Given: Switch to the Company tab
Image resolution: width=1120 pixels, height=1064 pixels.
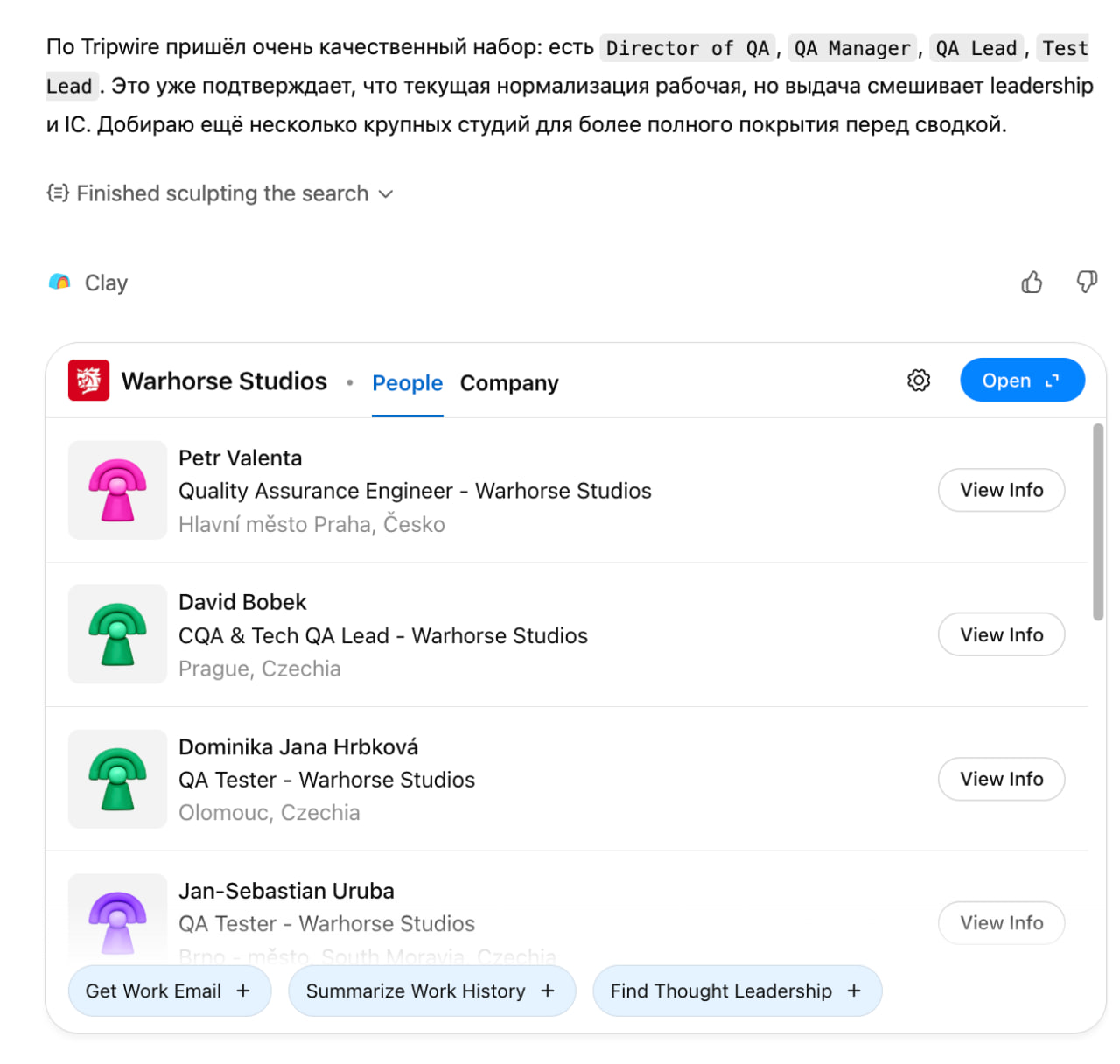Looking at the screenshot, I should [509, 383].
